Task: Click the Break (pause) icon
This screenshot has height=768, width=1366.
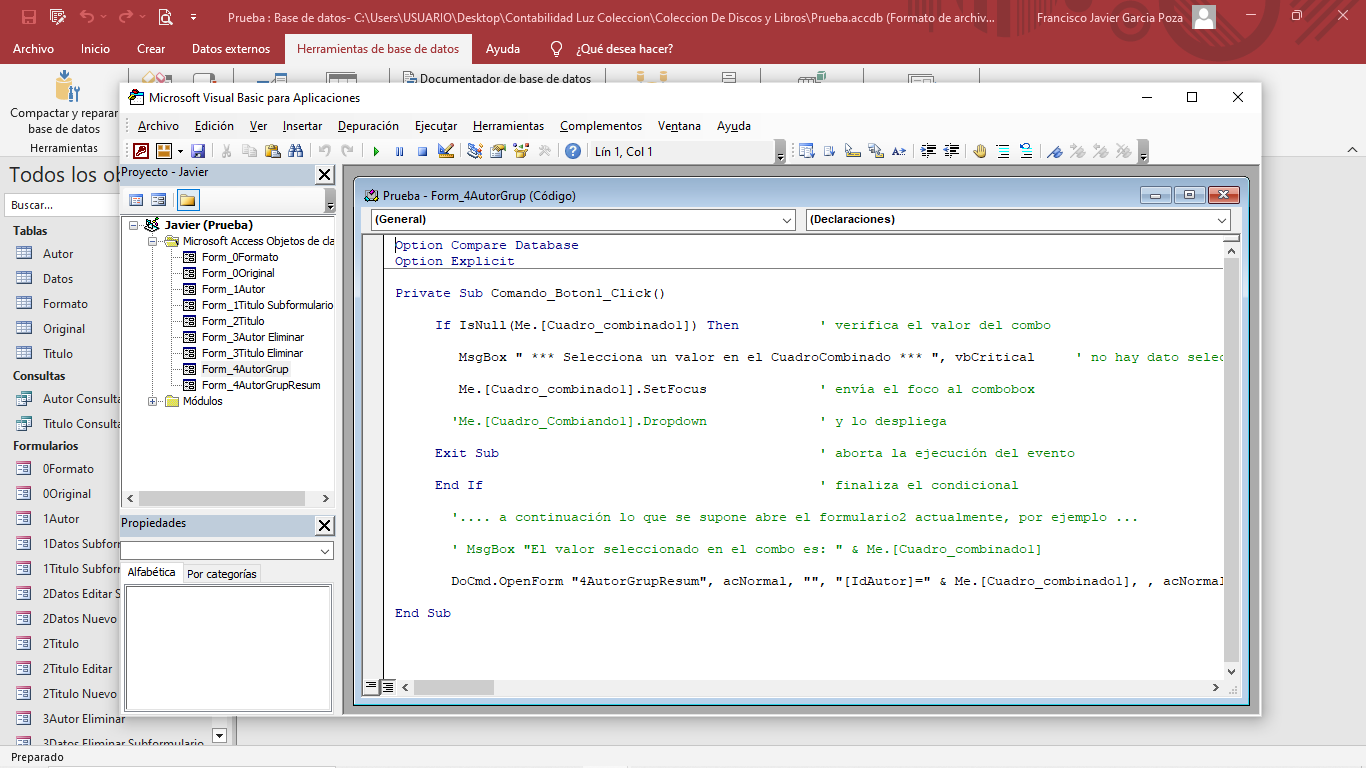Action: [x=399, y=151]
